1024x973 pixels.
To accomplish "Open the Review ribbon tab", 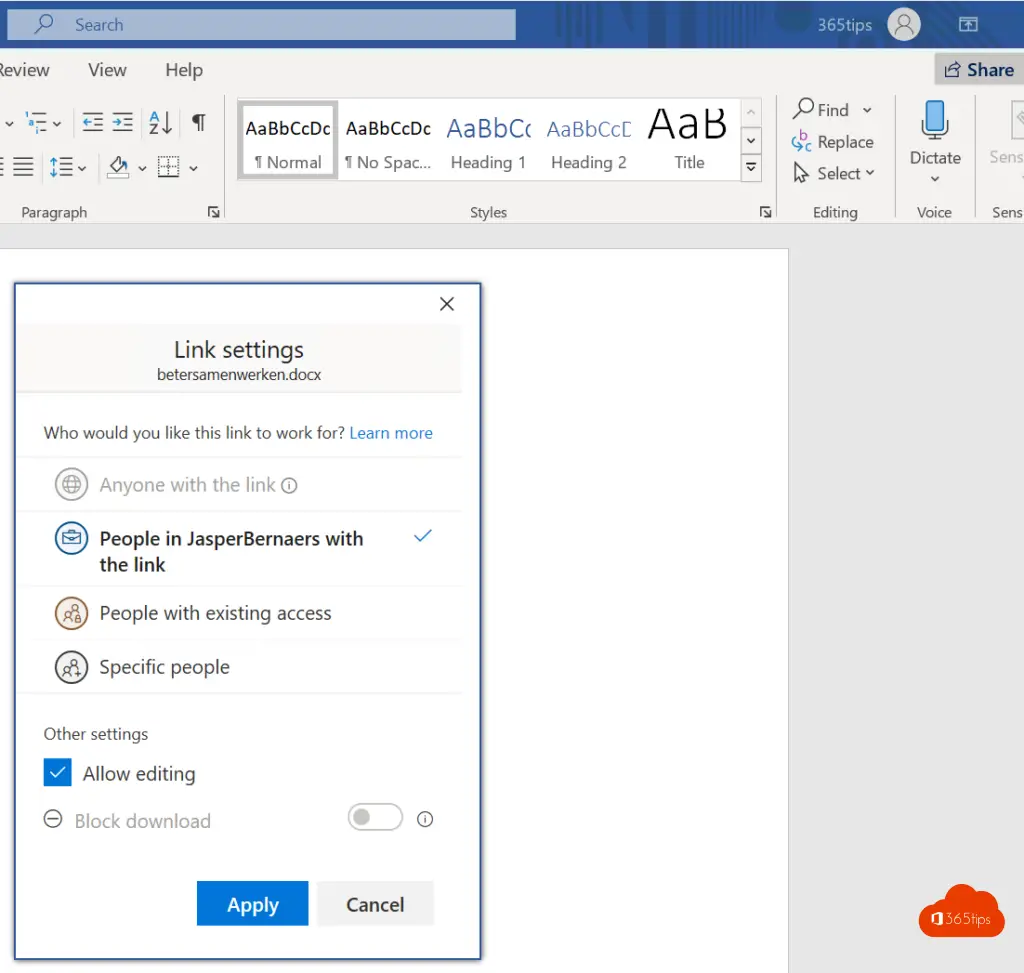I will (x=24, y=70).
